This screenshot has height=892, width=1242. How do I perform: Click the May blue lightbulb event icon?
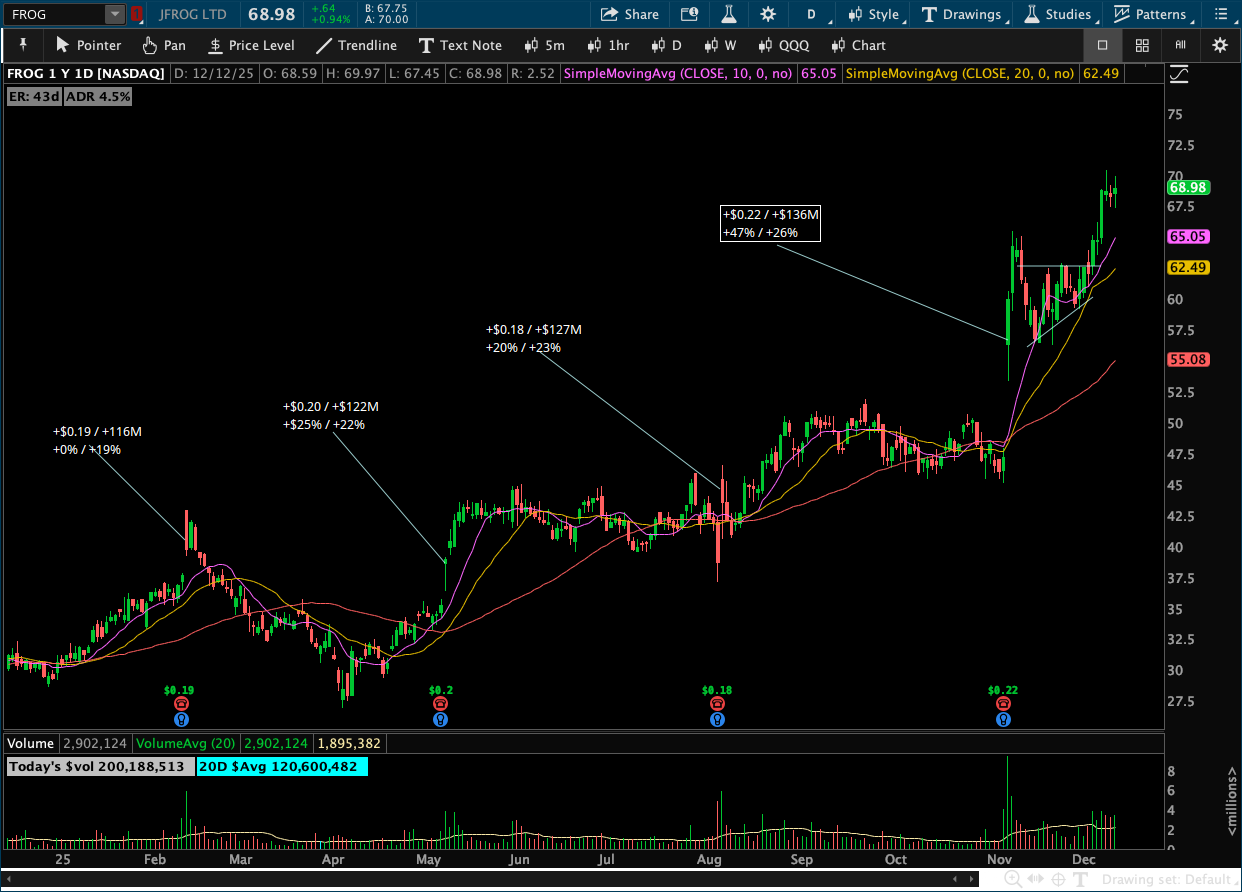pos(441,719)
